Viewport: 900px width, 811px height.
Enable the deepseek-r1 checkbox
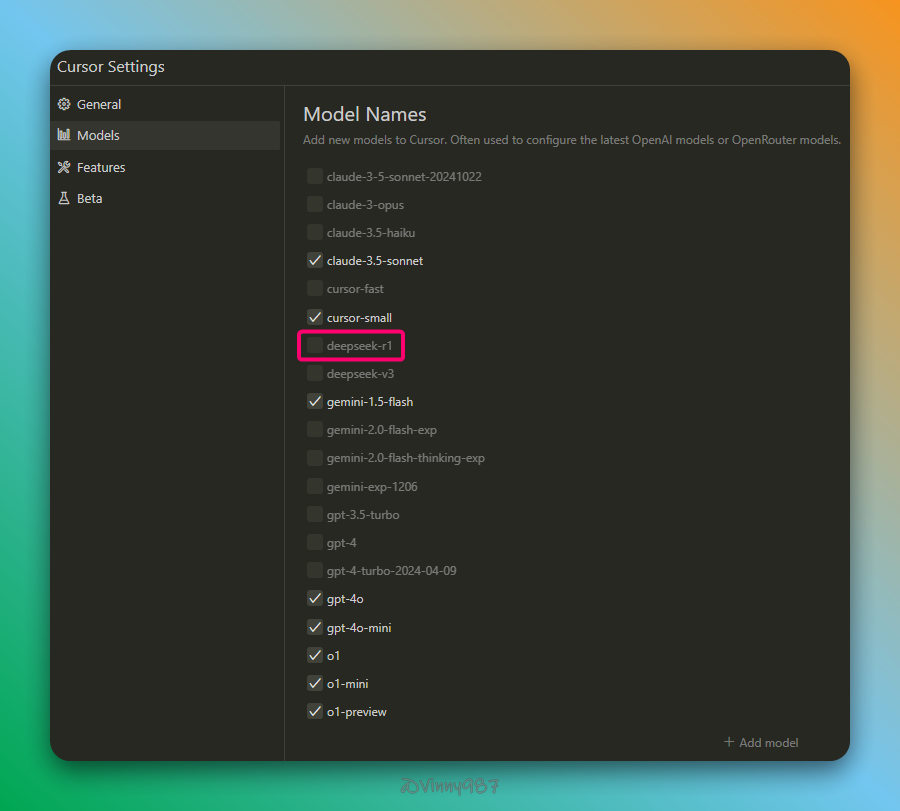click(x=315, y=346)
